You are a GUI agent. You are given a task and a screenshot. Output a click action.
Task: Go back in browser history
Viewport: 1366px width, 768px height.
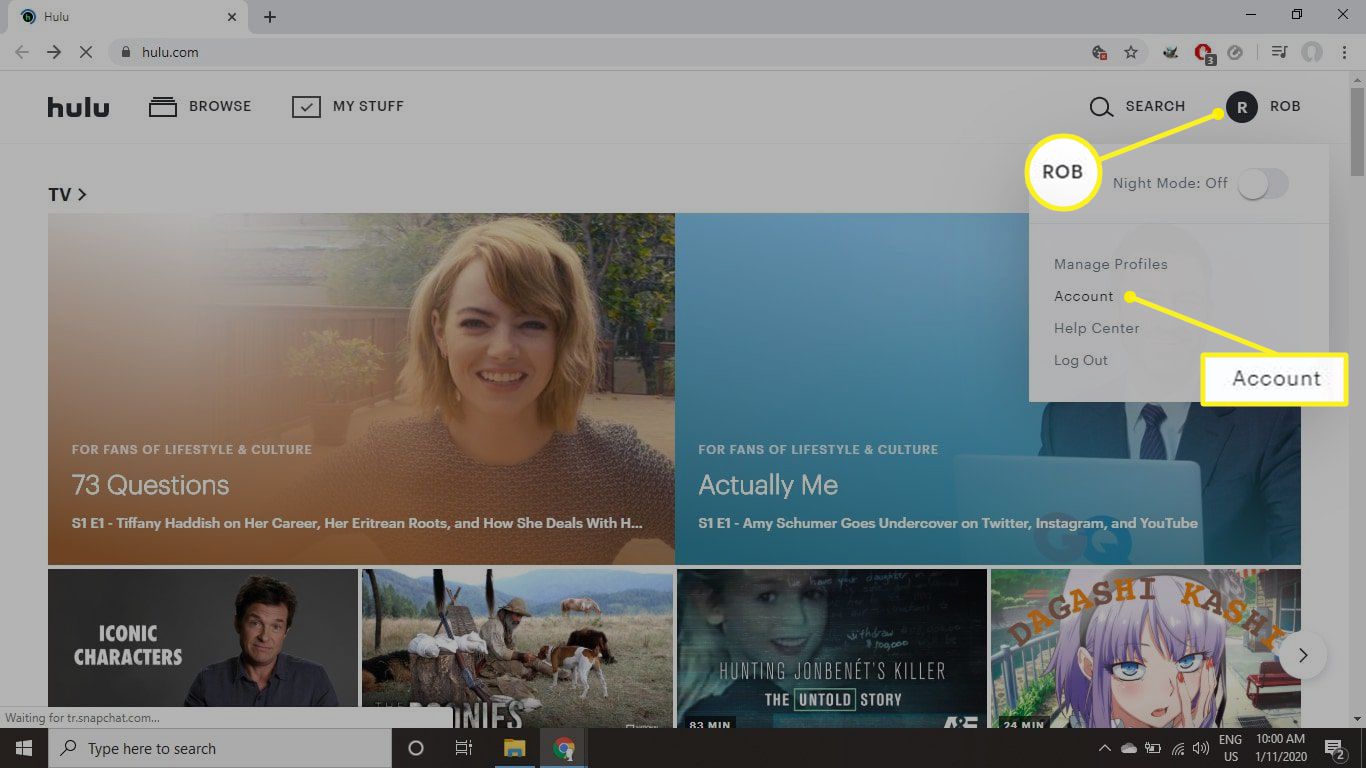click(22, 52)
